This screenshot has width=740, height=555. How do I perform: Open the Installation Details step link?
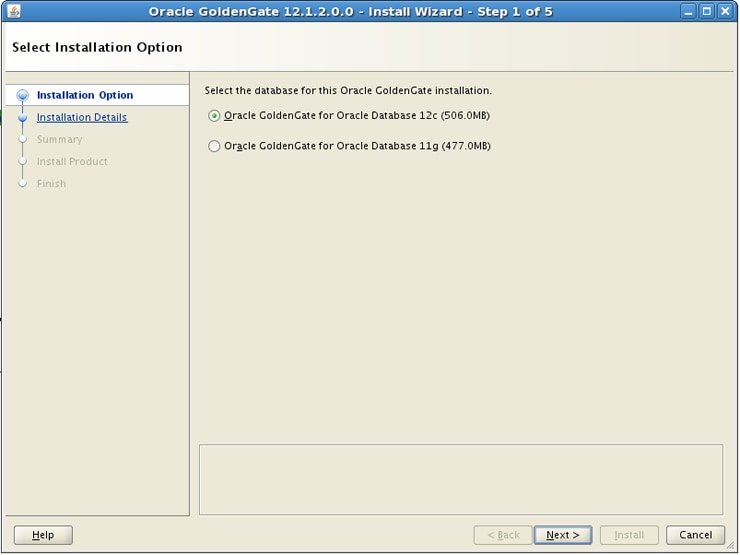click(82, 117)
